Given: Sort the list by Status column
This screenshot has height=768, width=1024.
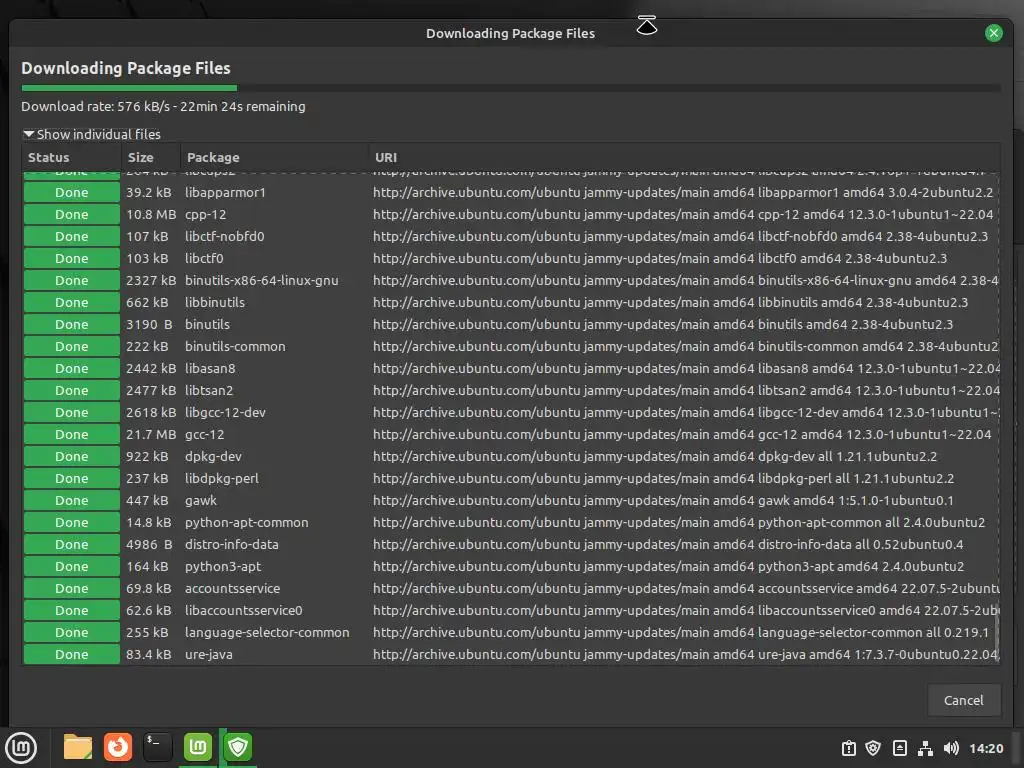Looking at the screenshot, I should (x=72, y=157).
